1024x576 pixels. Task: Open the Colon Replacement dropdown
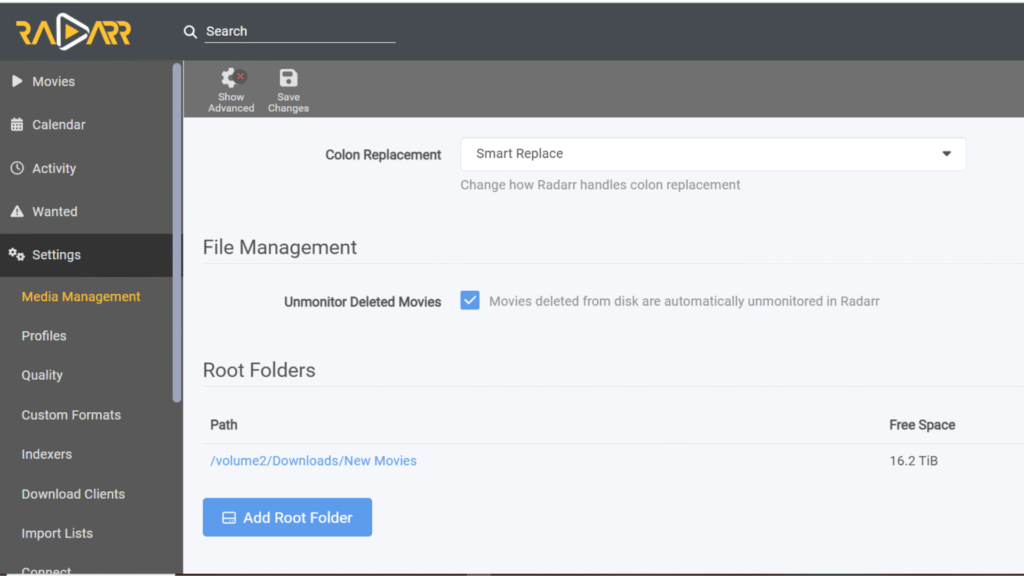pos(712,154)
